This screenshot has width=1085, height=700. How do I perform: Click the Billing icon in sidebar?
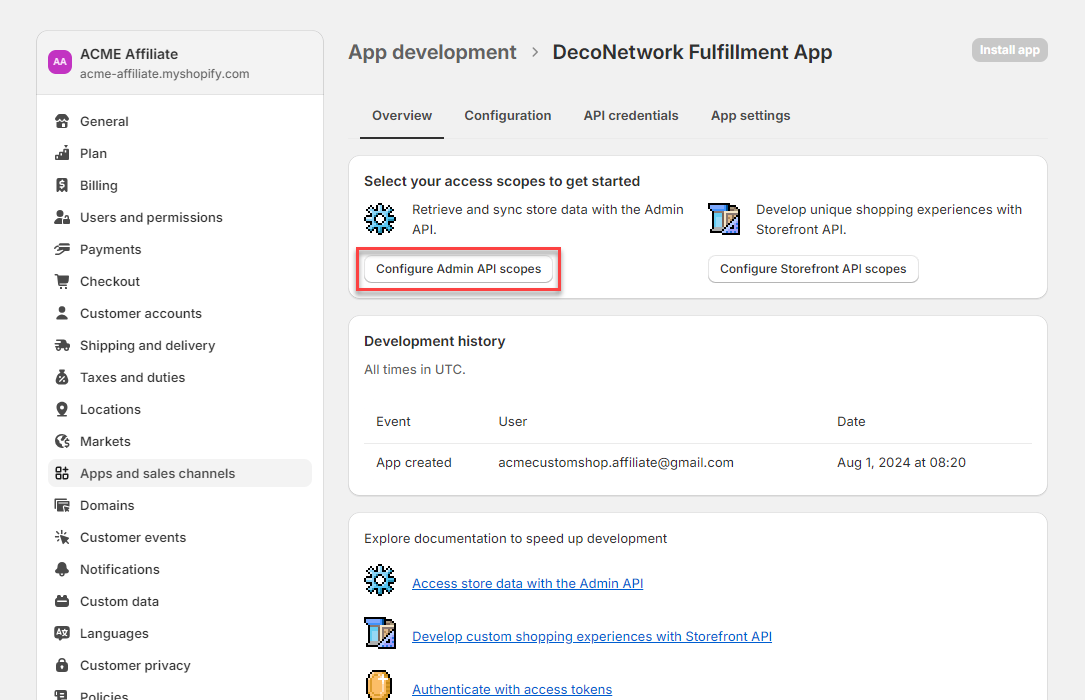[x=62, y=186]
